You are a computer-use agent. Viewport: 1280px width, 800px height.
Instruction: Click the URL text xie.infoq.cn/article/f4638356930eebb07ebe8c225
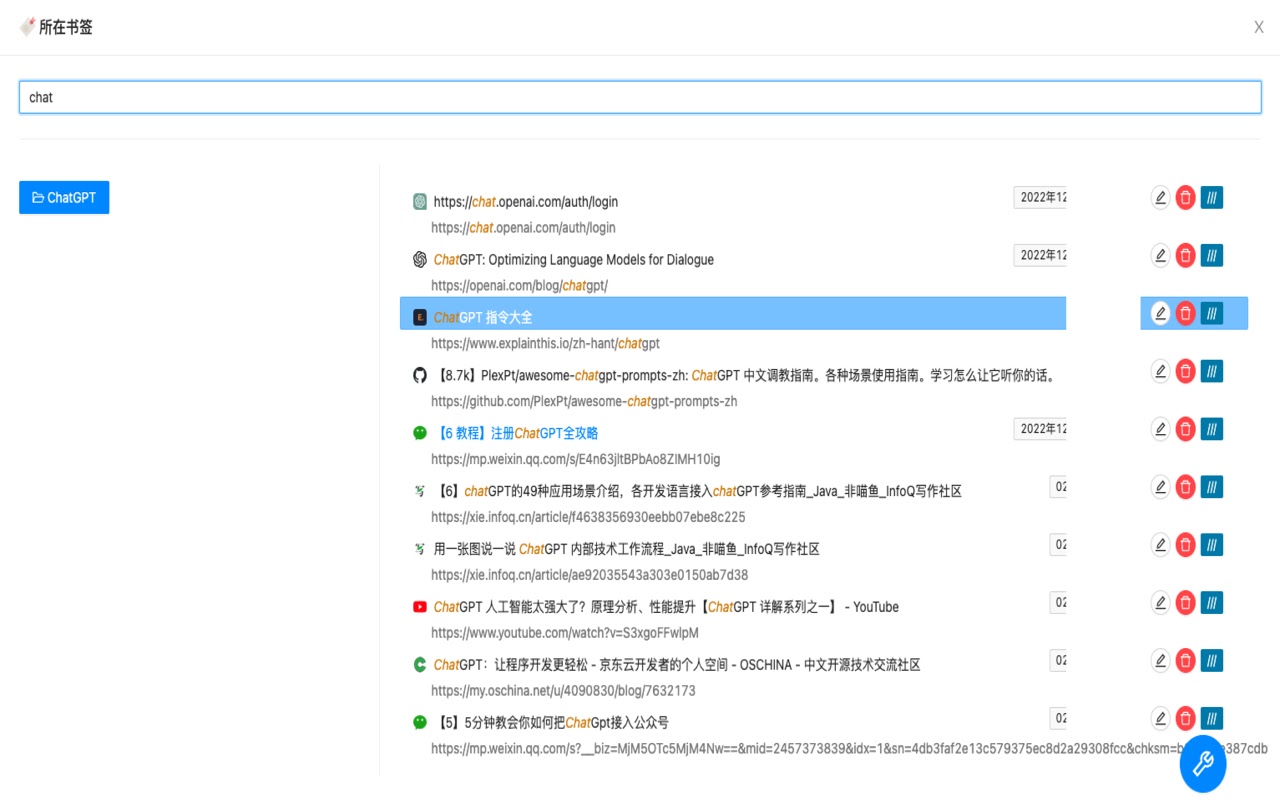[589, 518]
